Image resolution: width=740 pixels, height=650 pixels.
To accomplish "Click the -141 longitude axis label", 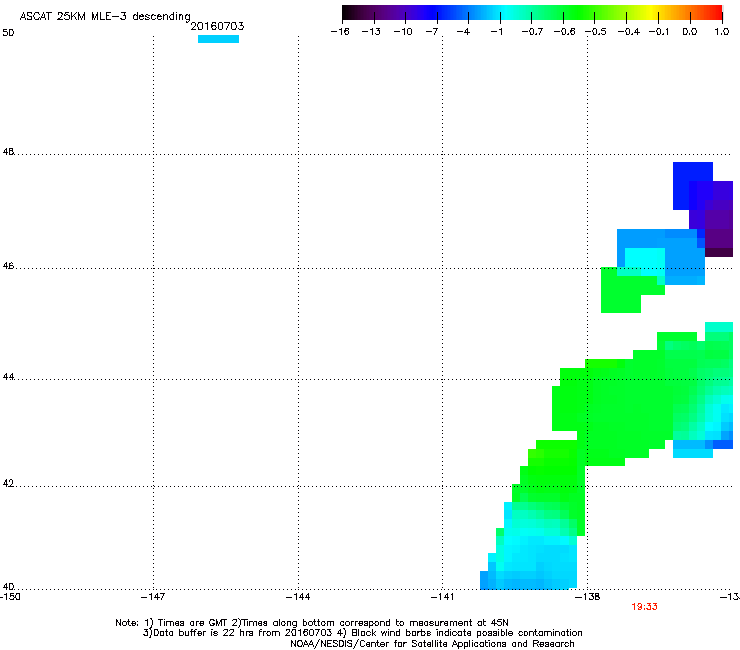I will coord(443,597).
